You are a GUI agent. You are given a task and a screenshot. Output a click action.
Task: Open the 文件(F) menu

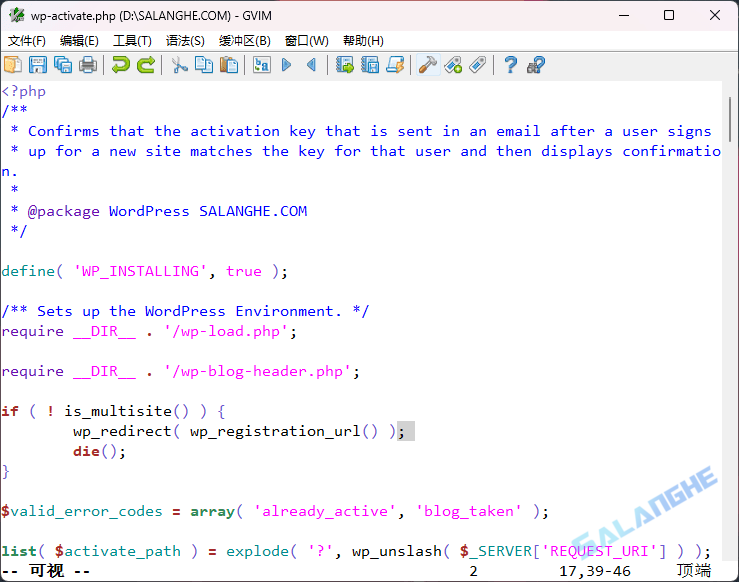(x=27, y=41)
